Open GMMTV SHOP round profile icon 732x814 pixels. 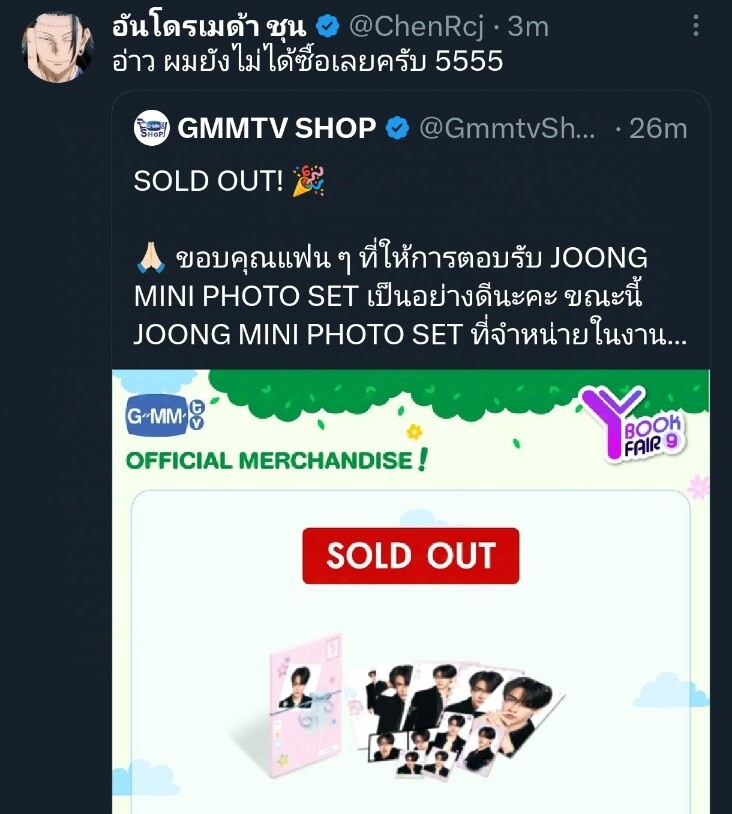tap(152, 128)
